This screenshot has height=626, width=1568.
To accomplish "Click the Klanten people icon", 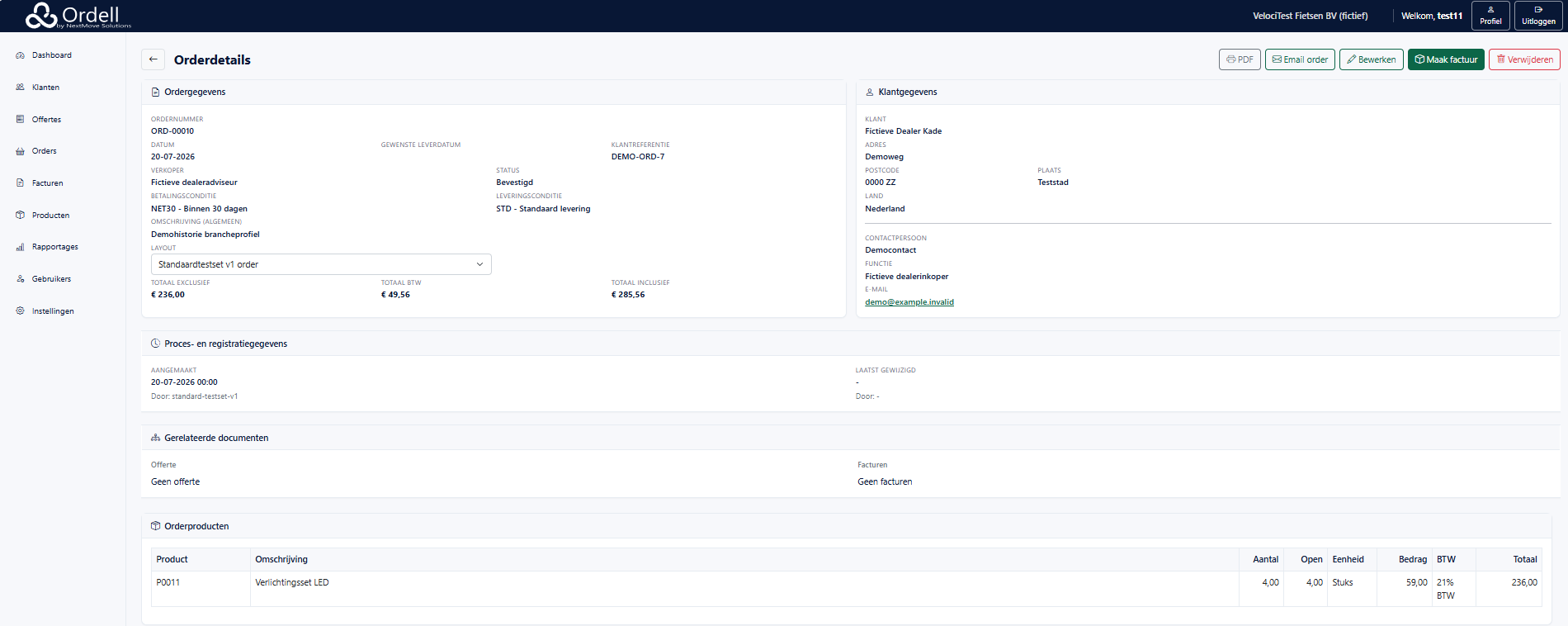I will pyautogui.click(x=21, y=87).
